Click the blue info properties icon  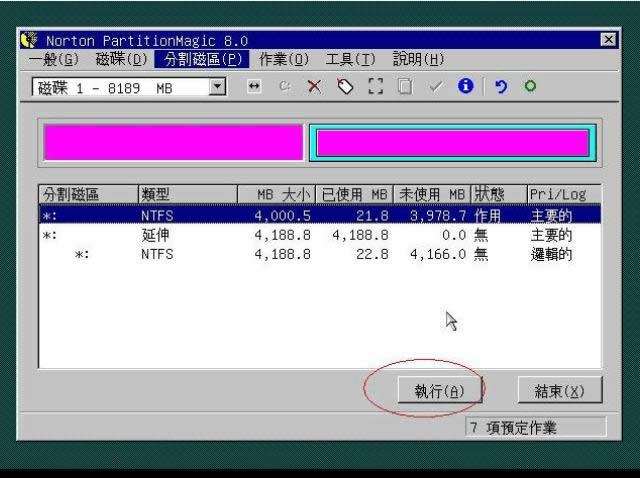[464, 88]
